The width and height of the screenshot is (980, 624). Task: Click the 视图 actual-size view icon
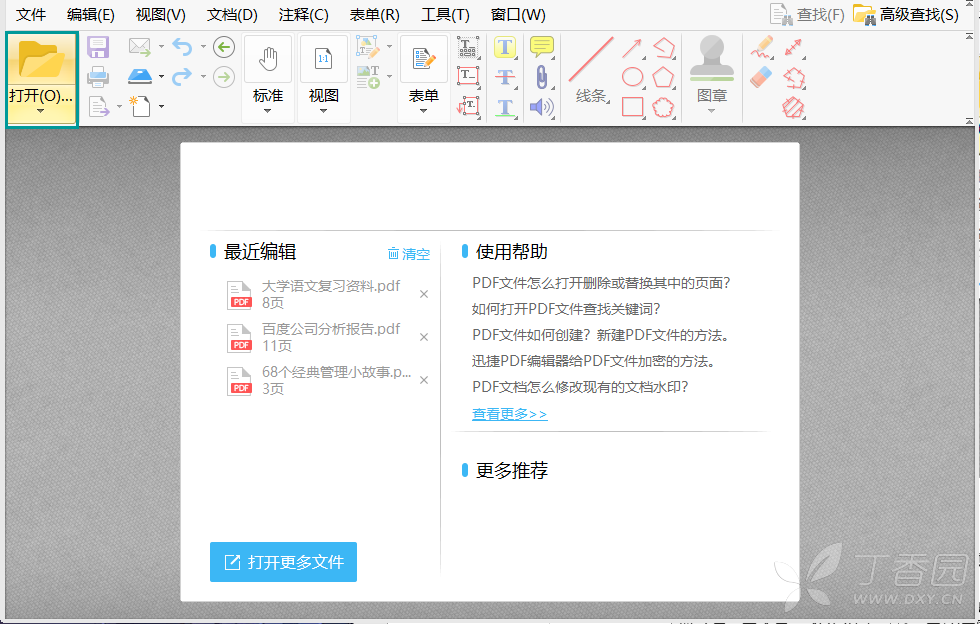(323, 58)
